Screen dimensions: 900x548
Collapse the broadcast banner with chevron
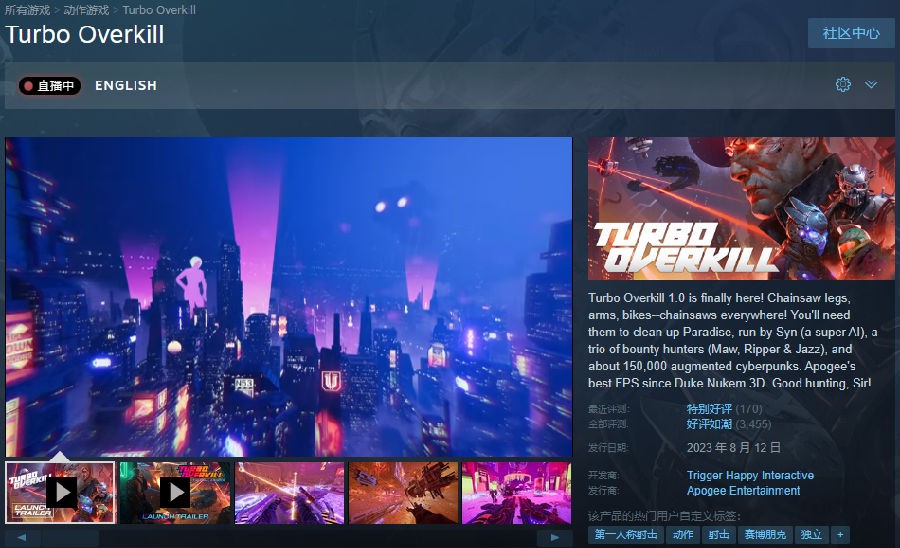click(871, 85)
